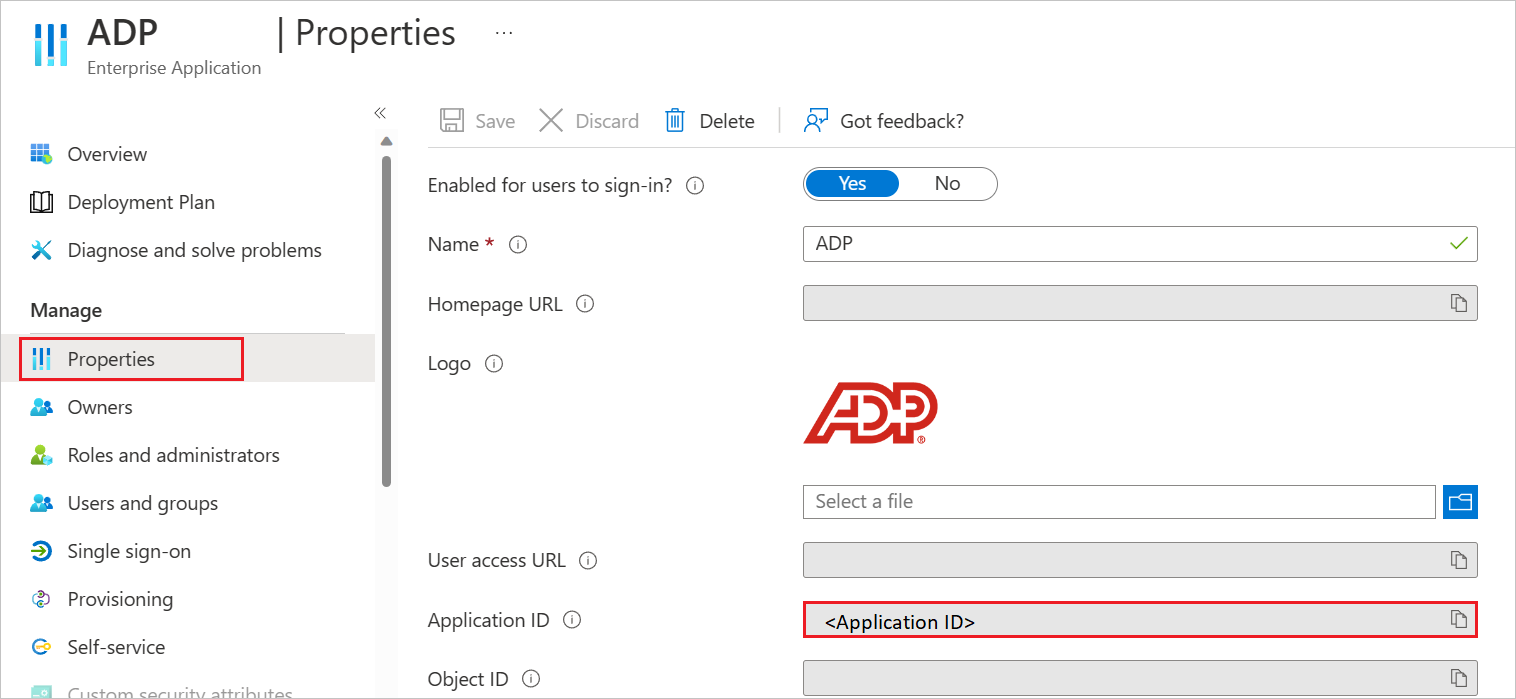Copy the User access URL
Viewport: 1516px width, 699px height.
click(x=1459, y=560)
